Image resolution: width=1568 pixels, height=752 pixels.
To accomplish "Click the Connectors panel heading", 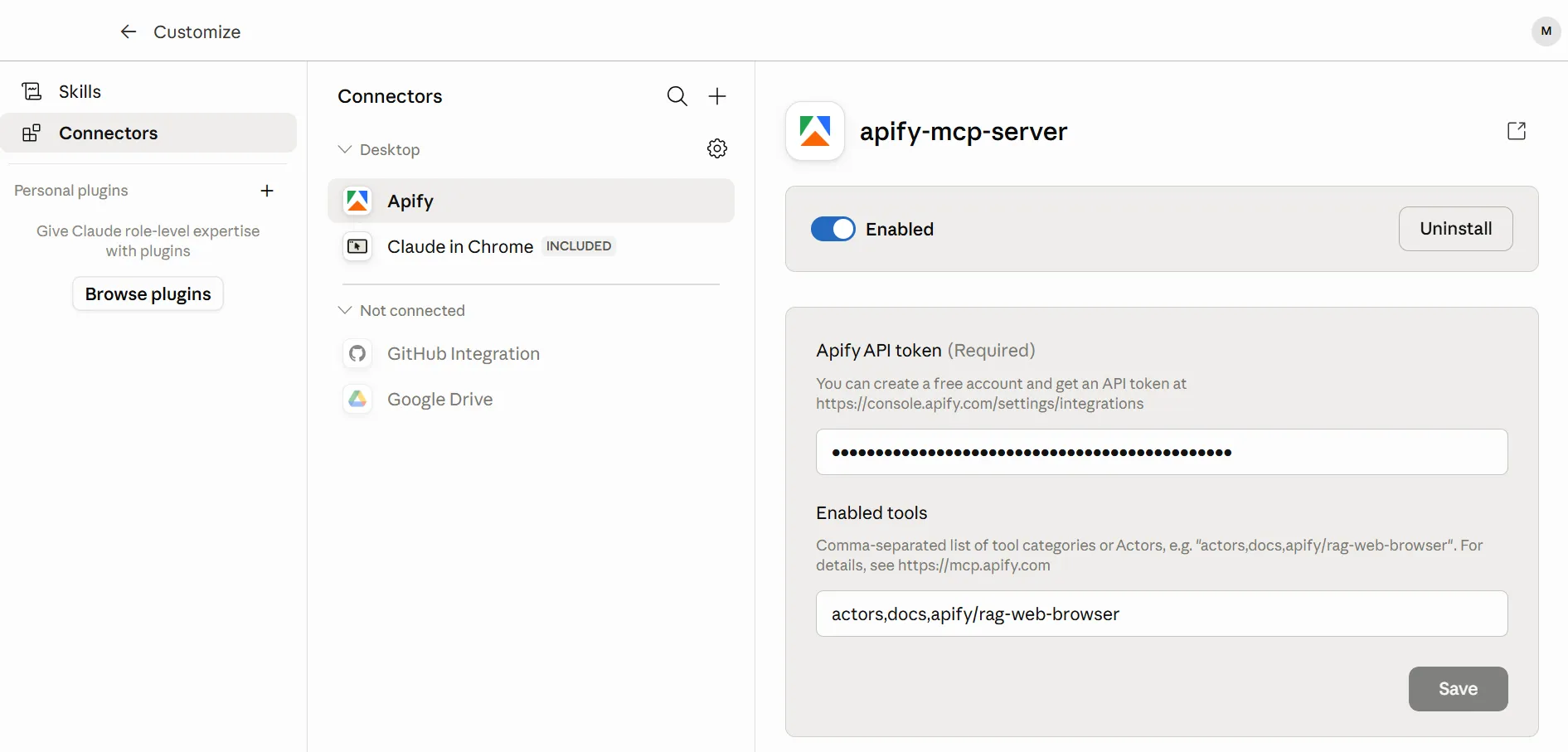I will (x=390, y=96).
